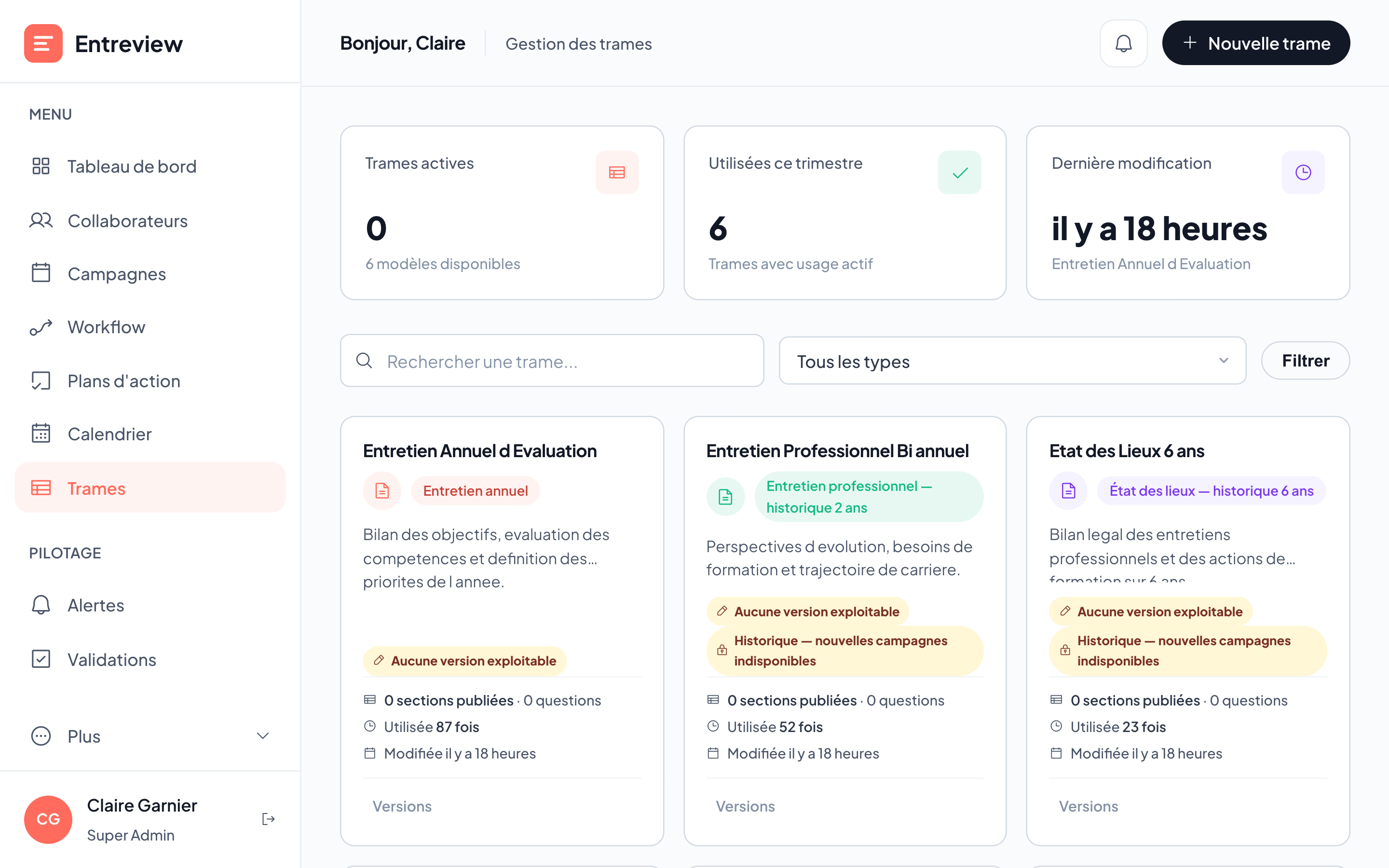Click the Trames table icon in sidebar
Screen dimensions: 1389x868
(41, 488)
